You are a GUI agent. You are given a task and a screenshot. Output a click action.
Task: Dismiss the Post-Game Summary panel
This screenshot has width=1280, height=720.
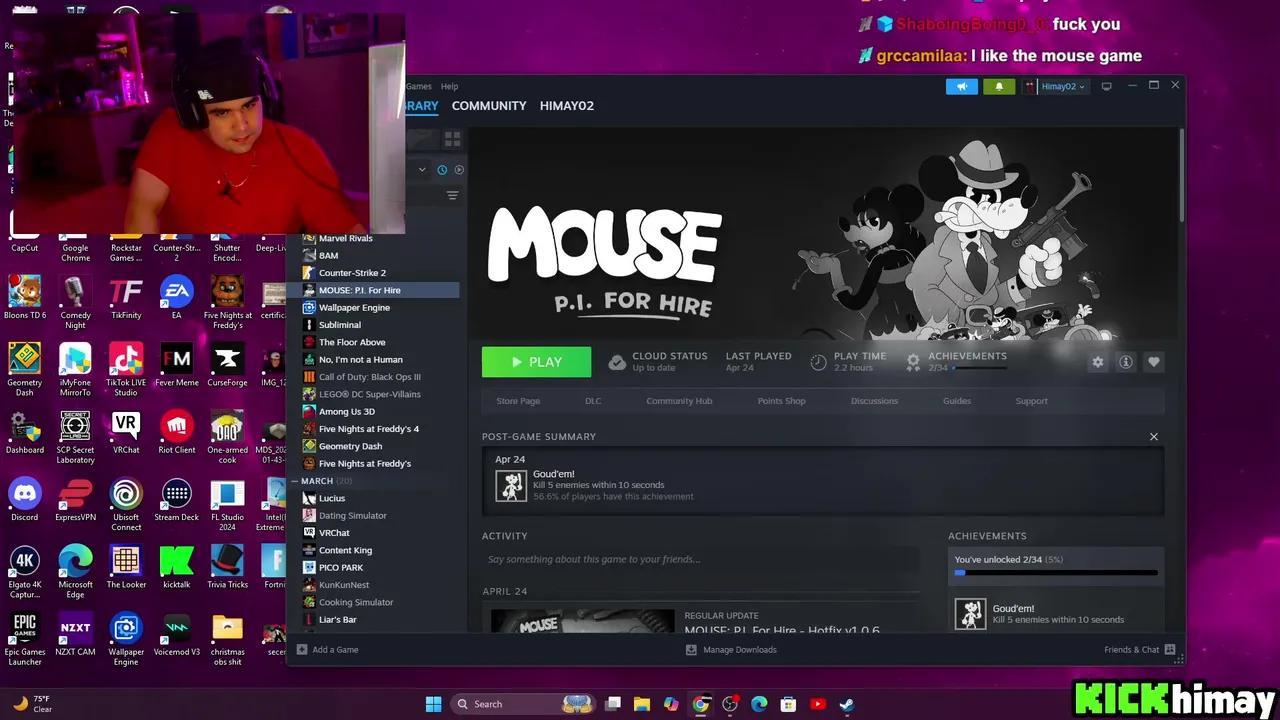point(1154,437)
